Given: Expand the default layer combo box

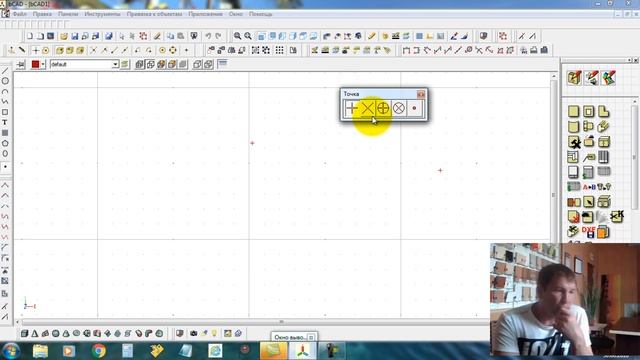Looking at the screenshot, I should [x=115, y=64].
